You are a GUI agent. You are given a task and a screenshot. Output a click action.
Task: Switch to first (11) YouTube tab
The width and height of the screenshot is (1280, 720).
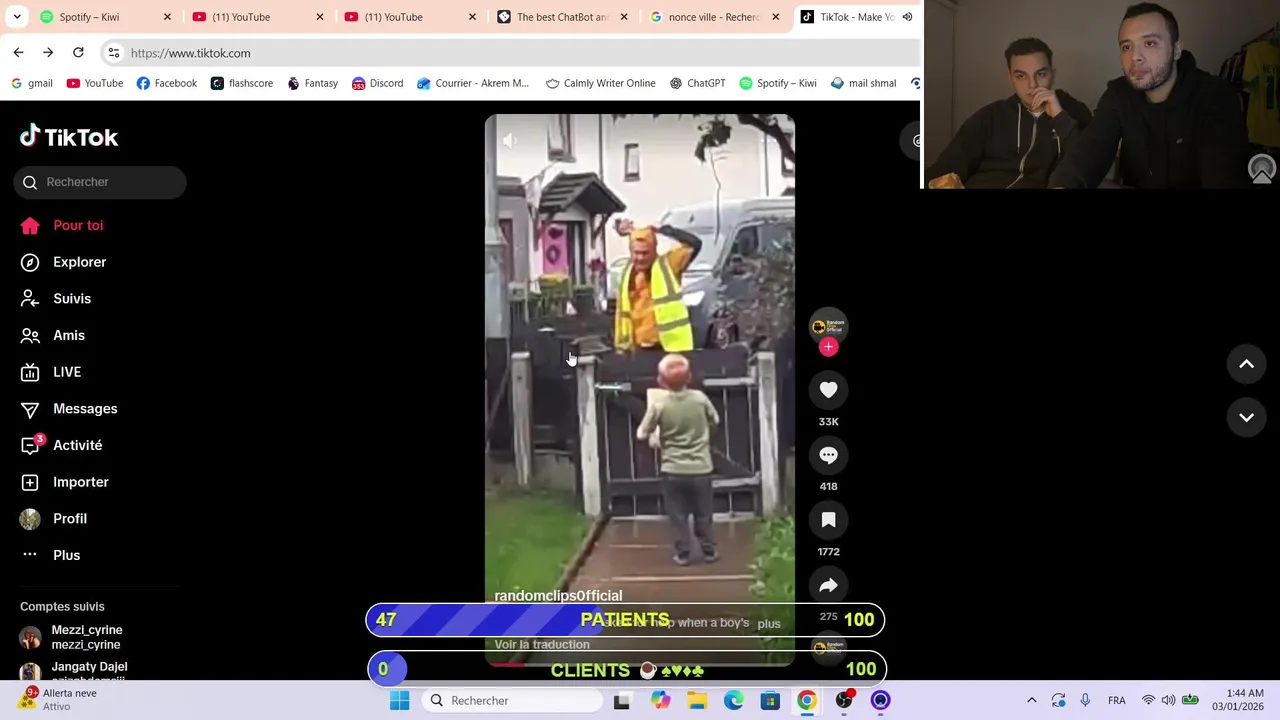(258, 17)
